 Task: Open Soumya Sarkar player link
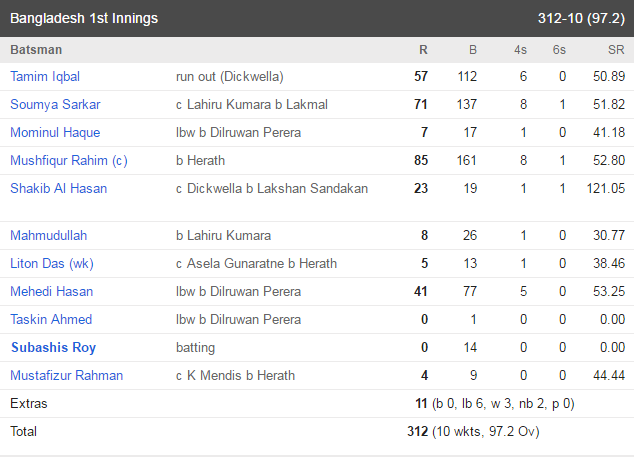tap(55, 104)
